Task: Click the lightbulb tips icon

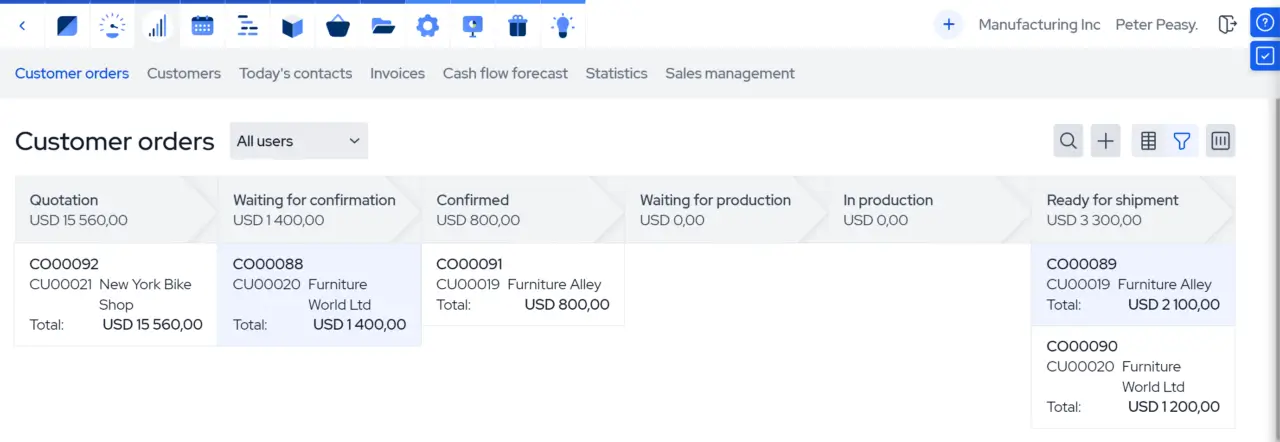Action: tap(563, 26)
